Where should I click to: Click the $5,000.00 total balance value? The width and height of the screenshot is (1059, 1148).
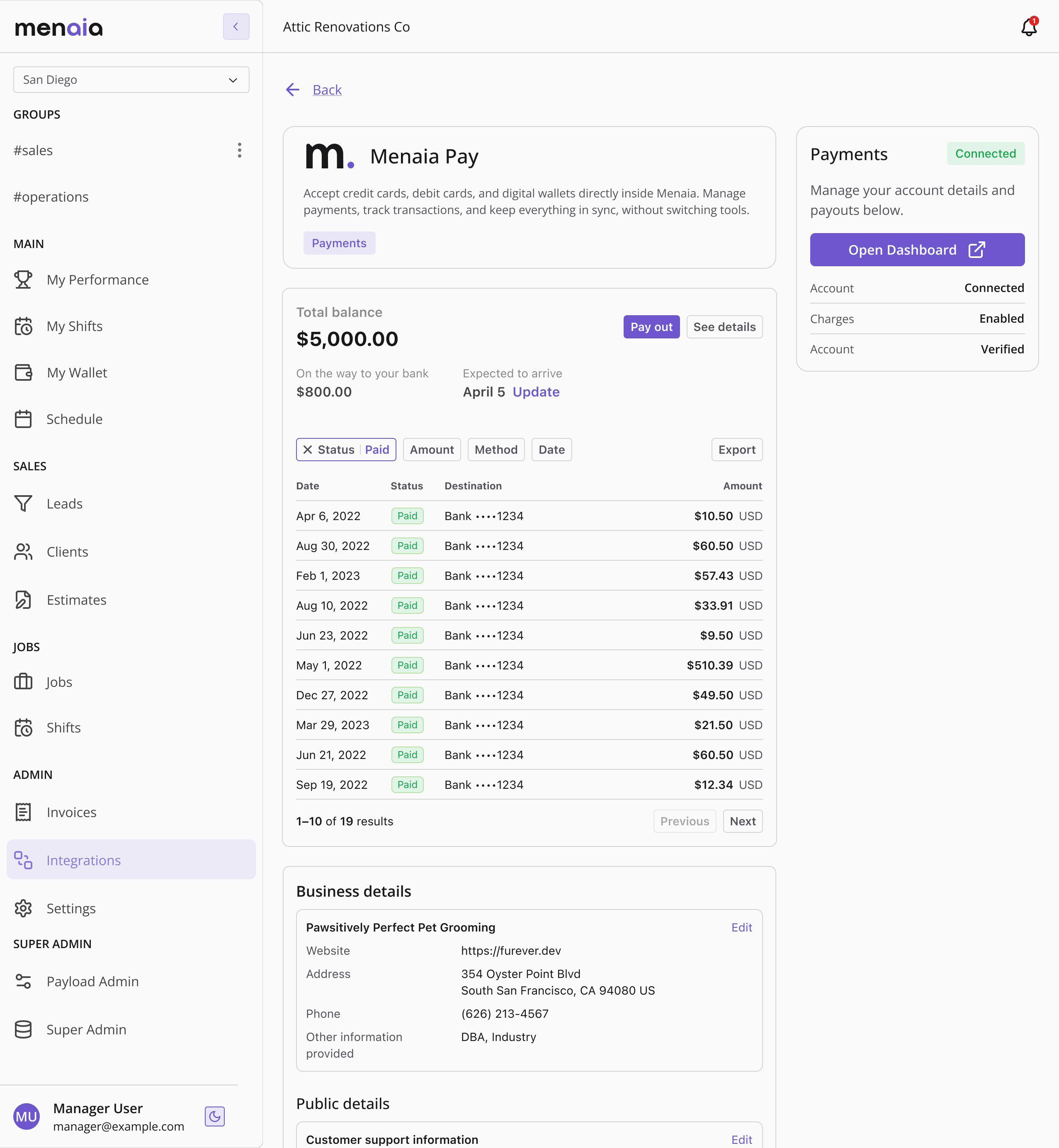347,339
